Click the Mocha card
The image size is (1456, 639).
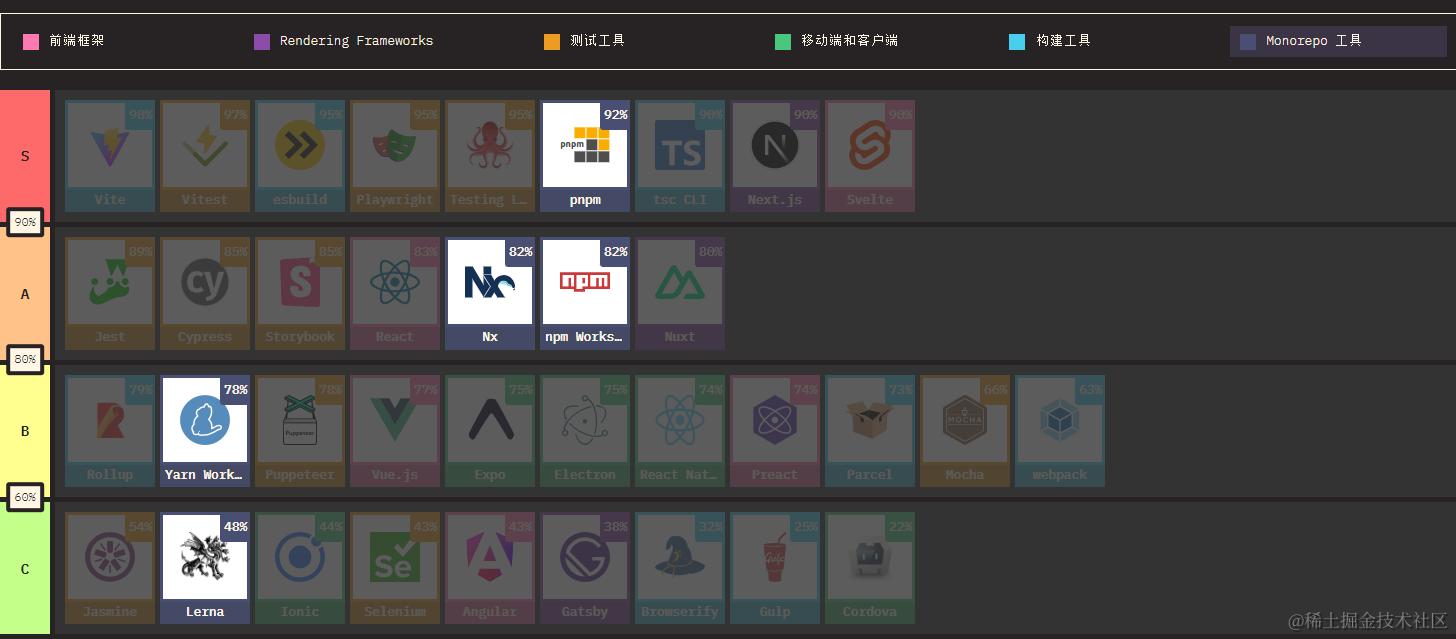tap(965, 431)
